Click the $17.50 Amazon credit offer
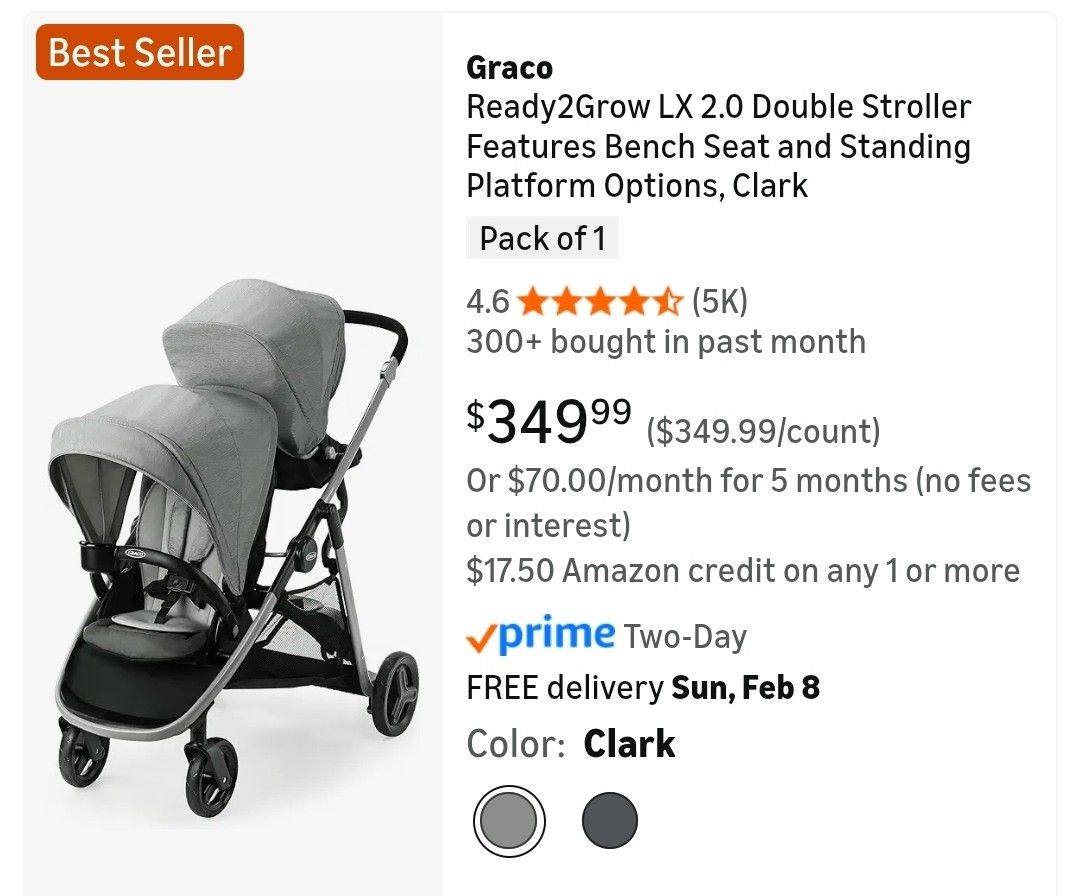1080x896 pixels. point(743,571)
